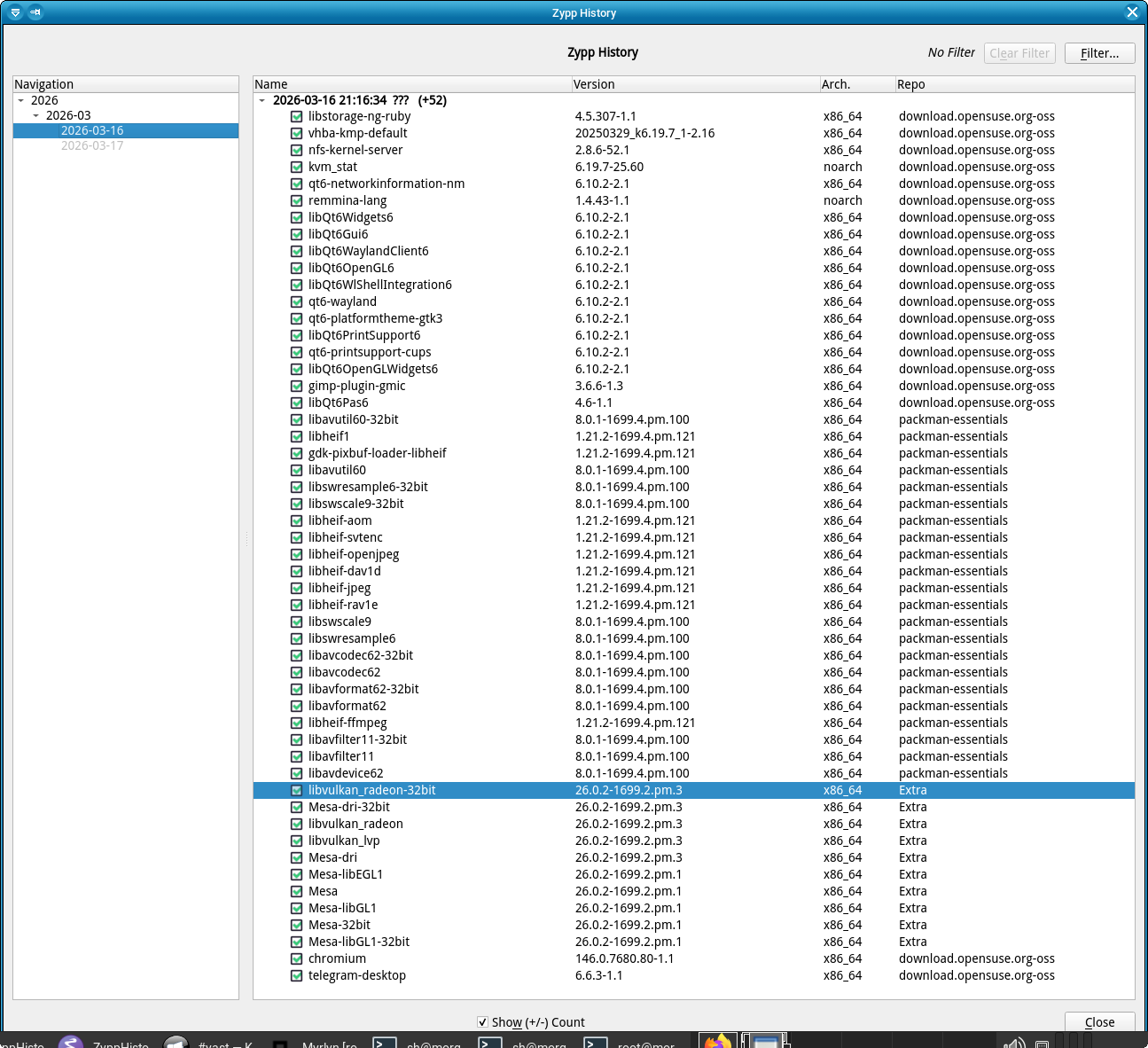Screen dimensions: 1148x1048
Task: Select the libheif-ffmpeg package row
Action: pos(348,723)
